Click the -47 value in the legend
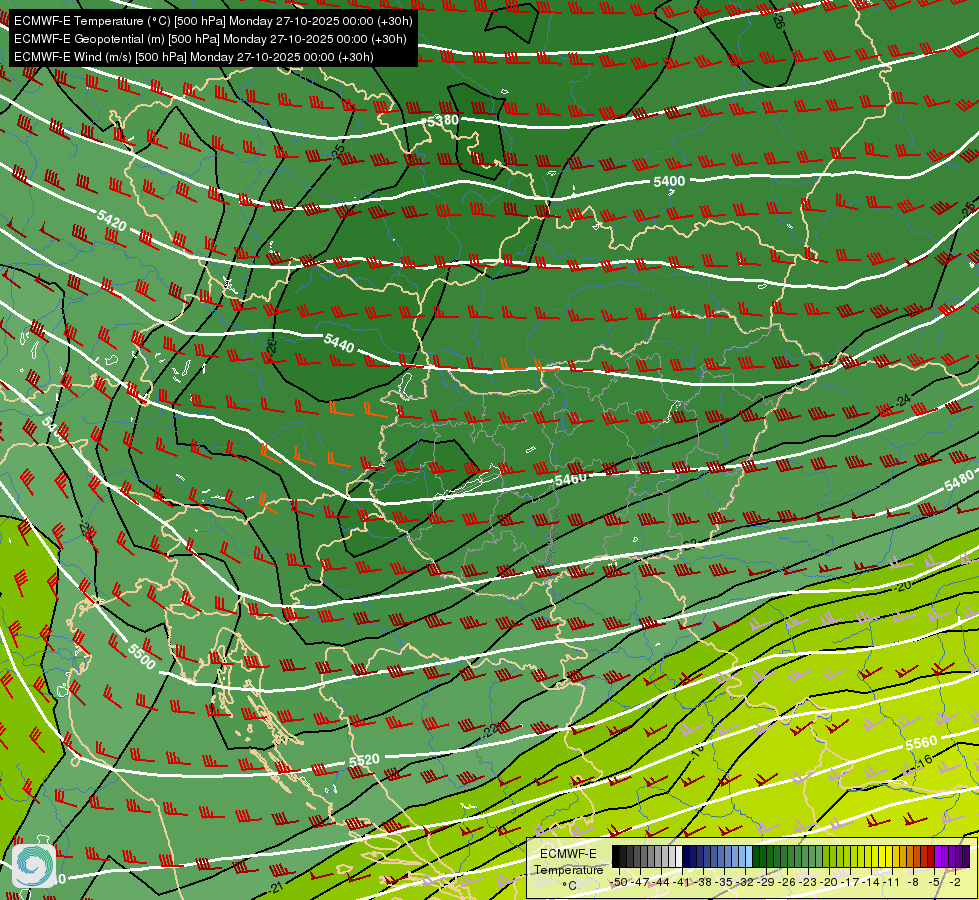 [640, 883]
